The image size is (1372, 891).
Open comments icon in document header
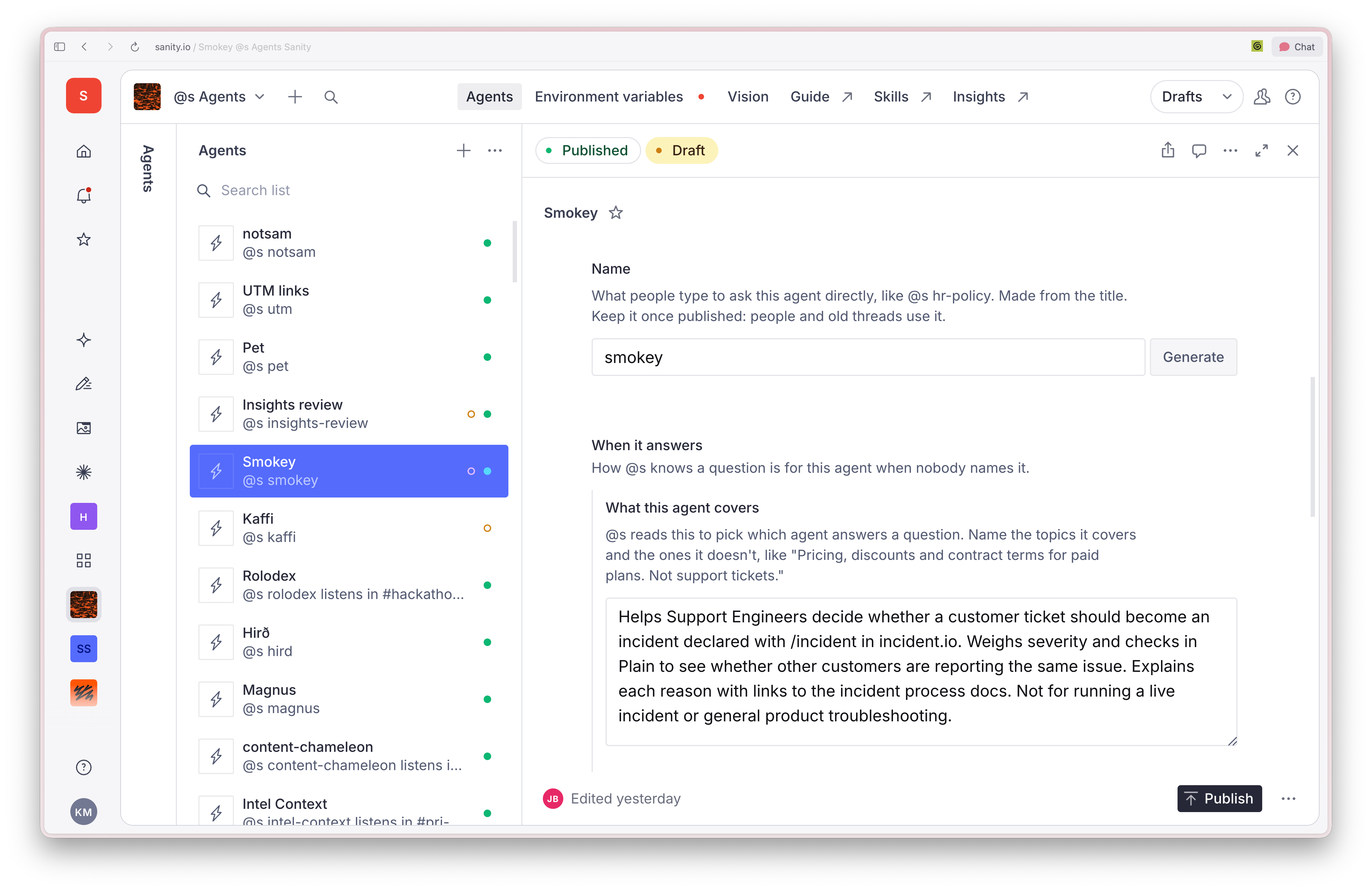[1199, 150]
